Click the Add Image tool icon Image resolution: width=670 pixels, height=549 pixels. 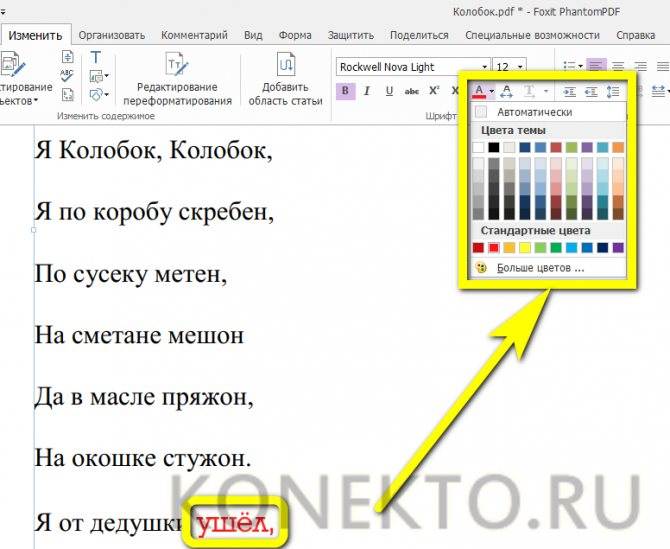(x=96, y=76)
